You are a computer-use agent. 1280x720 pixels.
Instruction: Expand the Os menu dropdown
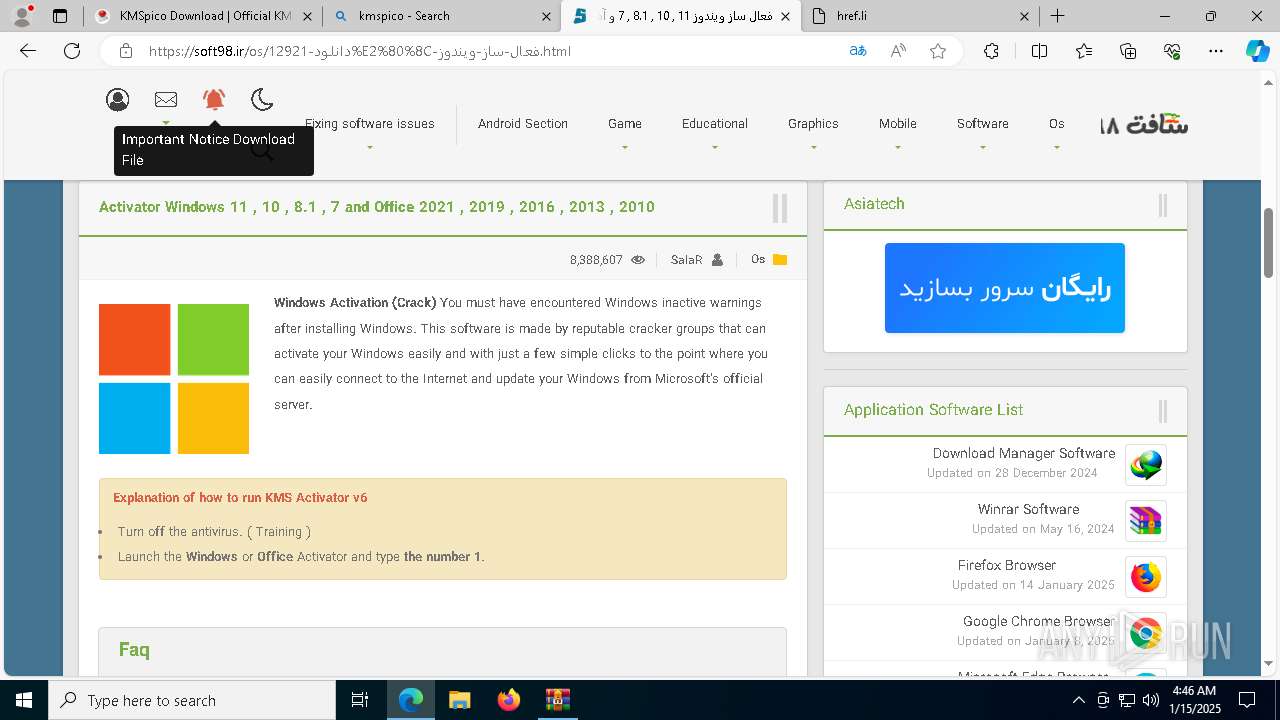(1057, 148)
